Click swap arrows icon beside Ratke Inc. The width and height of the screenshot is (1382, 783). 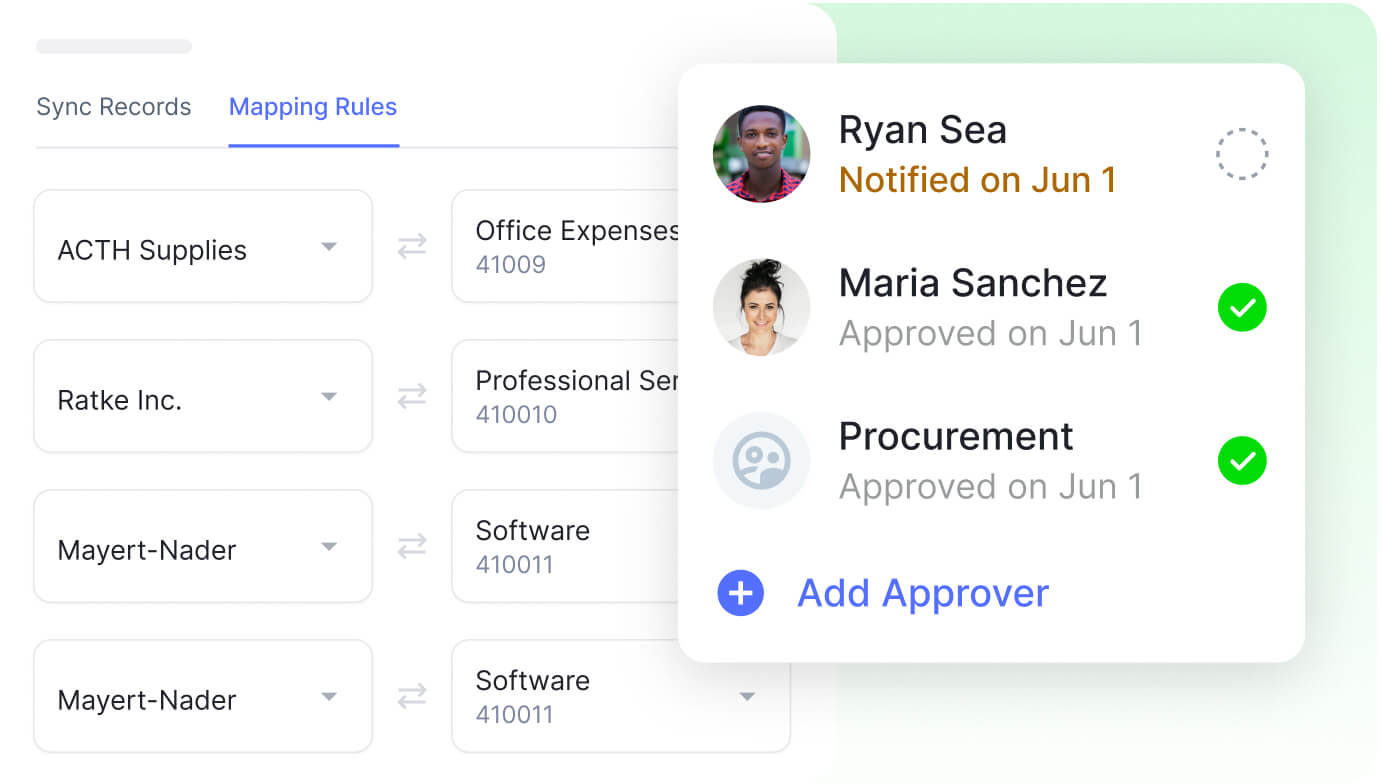(412, 397)
